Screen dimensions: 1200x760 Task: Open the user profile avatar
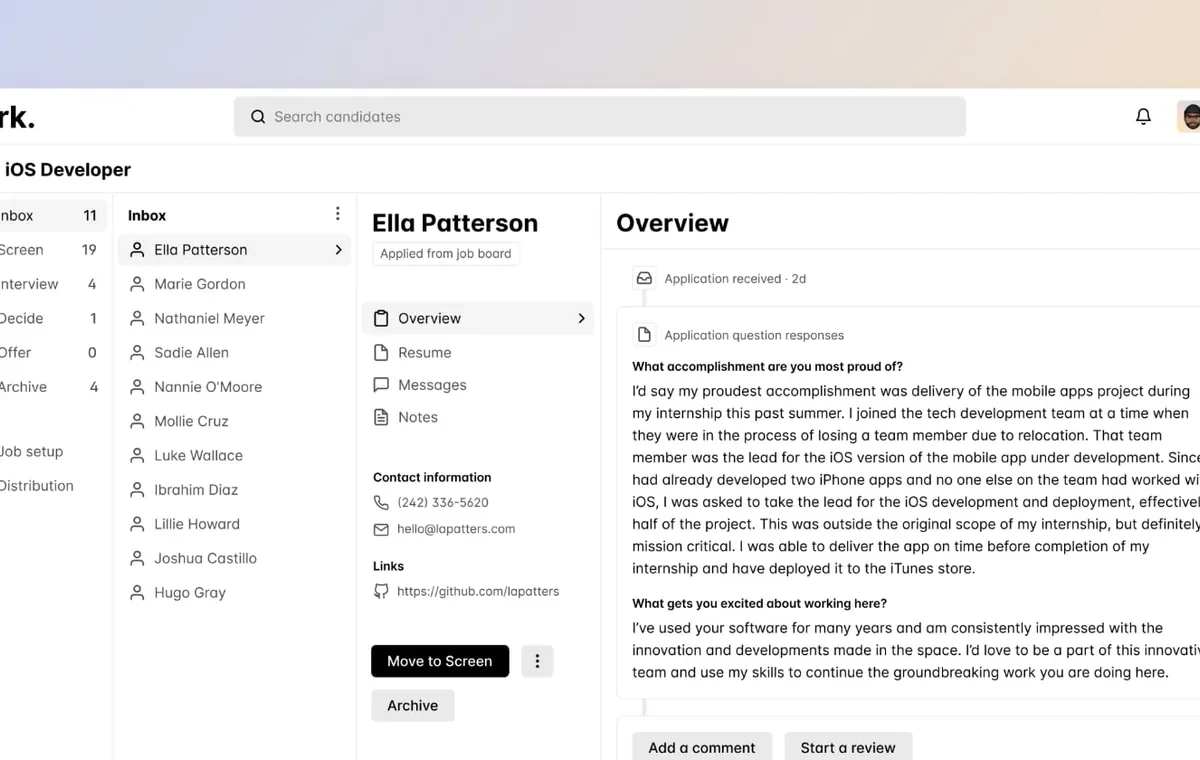pos(1189,117)
